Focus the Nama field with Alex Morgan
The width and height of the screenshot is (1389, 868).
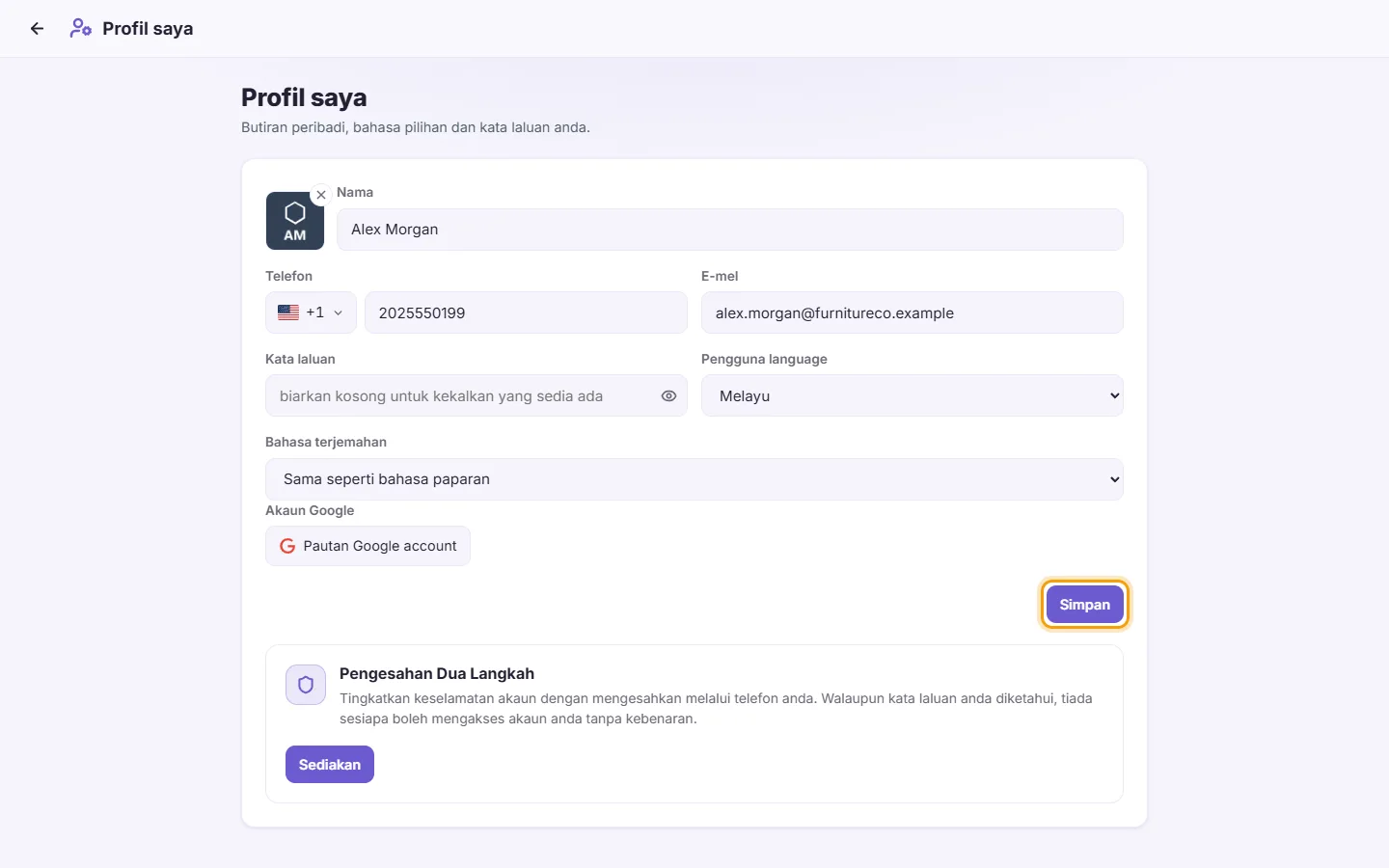point(730,230)
